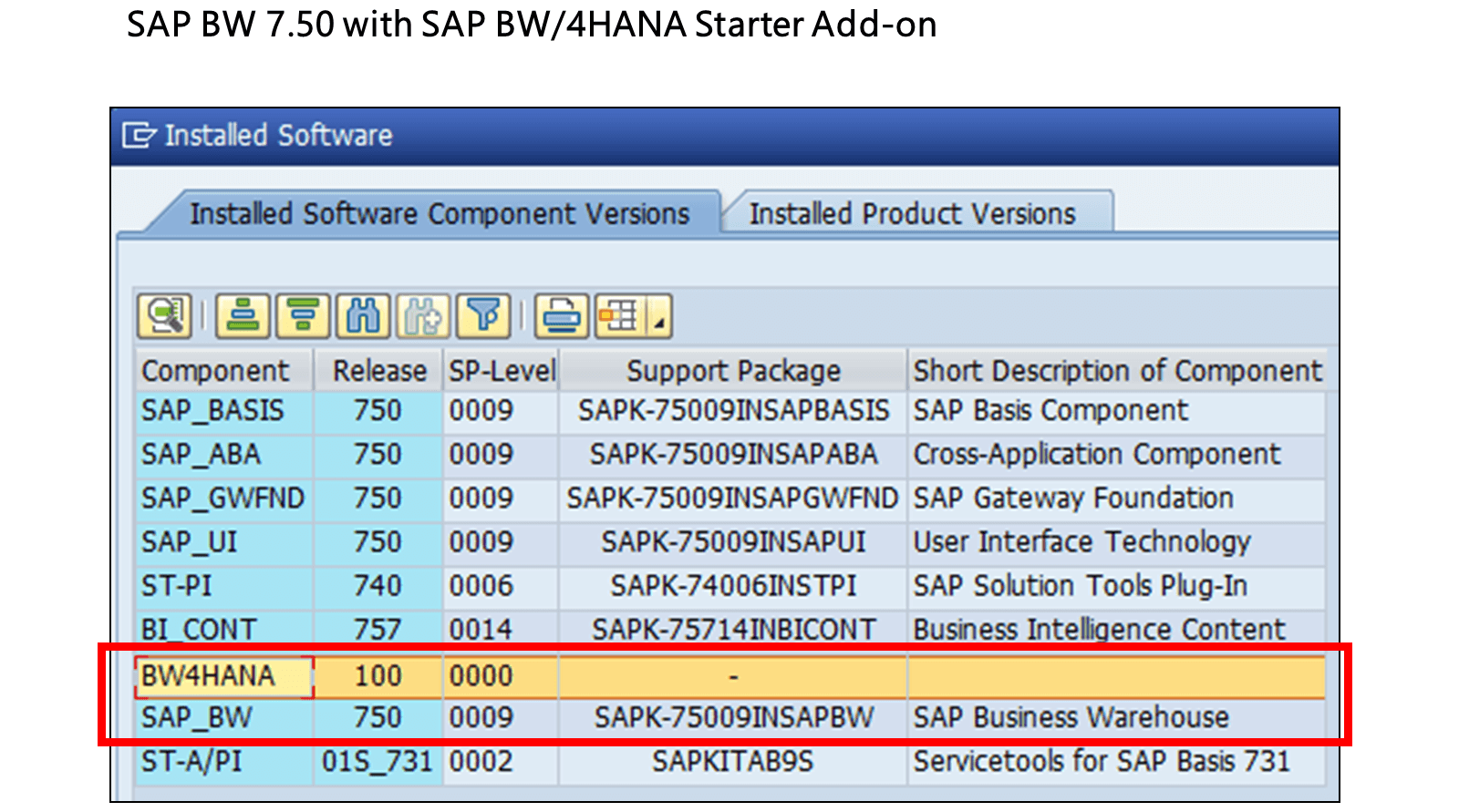This screenshot has width=1459, height=812.
Task: Click release 757 in the BI_CONT row
Action: pos(378,628)
